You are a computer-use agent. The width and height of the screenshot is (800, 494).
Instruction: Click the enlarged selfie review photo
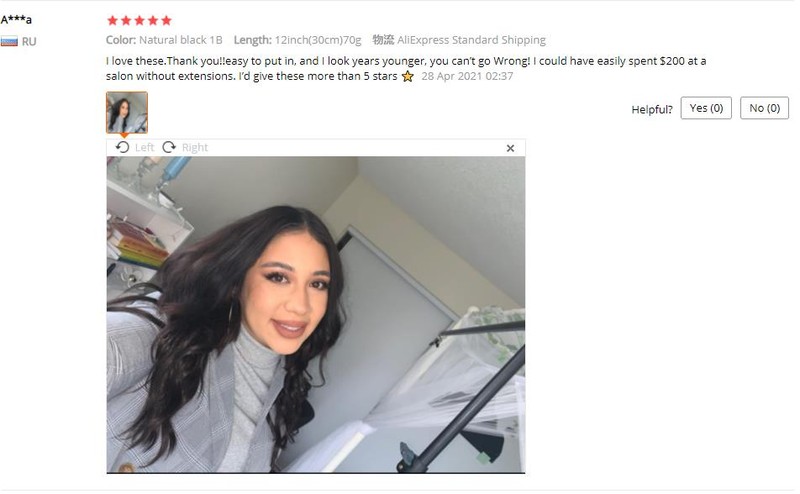coord(316,315)
